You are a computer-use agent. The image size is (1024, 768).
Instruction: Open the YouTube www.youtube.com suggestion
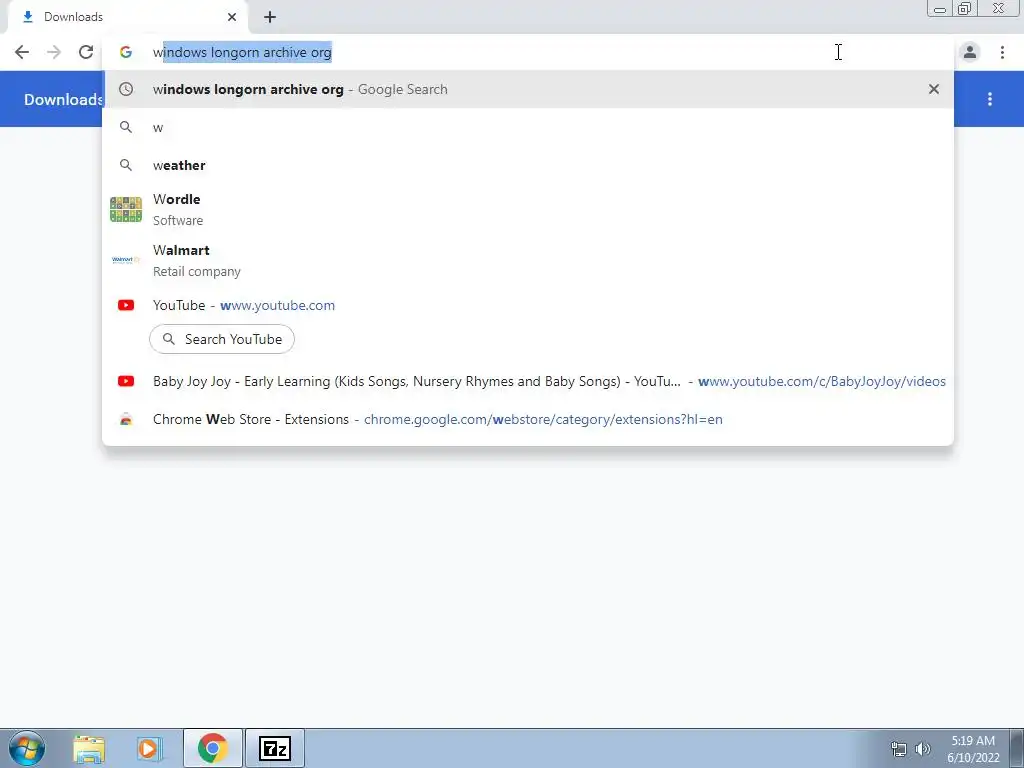click(528, 305)
